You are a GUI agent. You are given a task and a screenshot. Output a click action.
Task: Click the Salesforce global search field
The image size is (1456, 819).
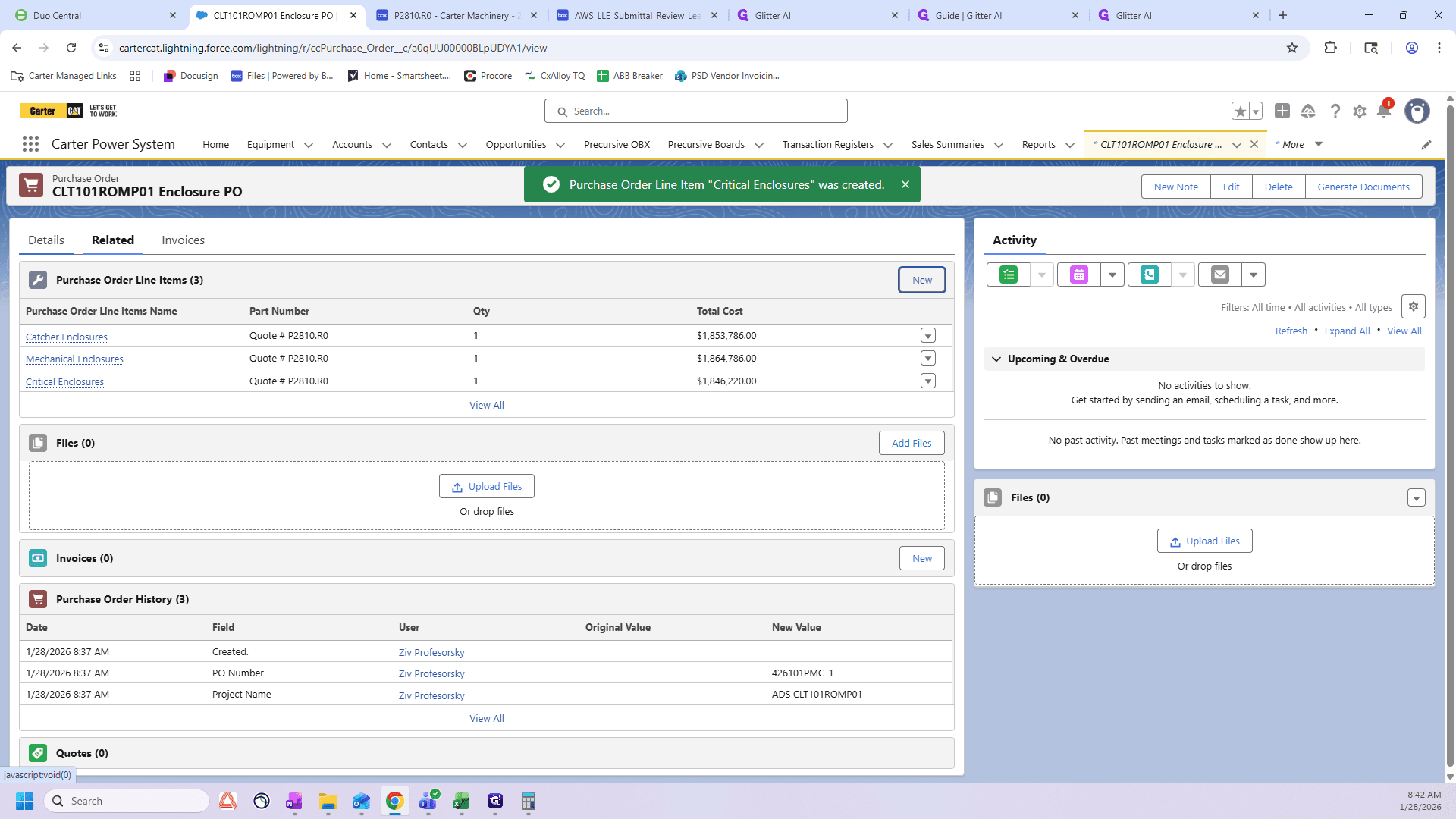point(696,111)
